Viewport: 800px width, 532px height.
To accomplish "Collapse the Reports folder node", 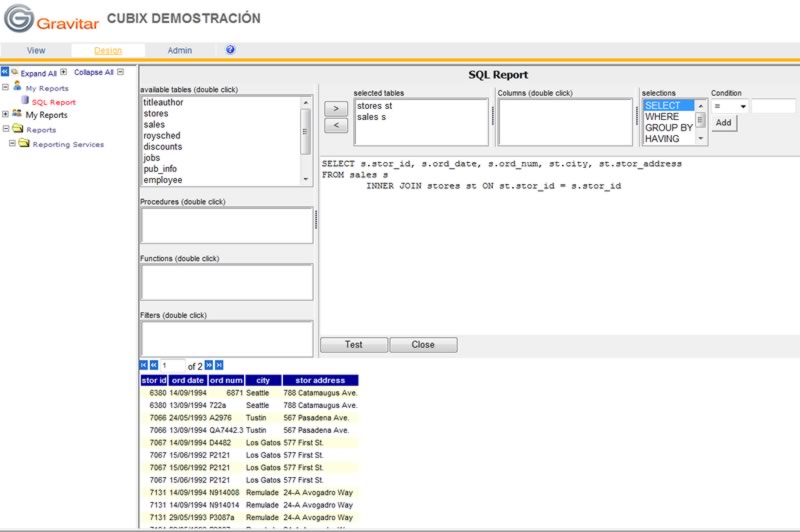I will click(6, 129).
